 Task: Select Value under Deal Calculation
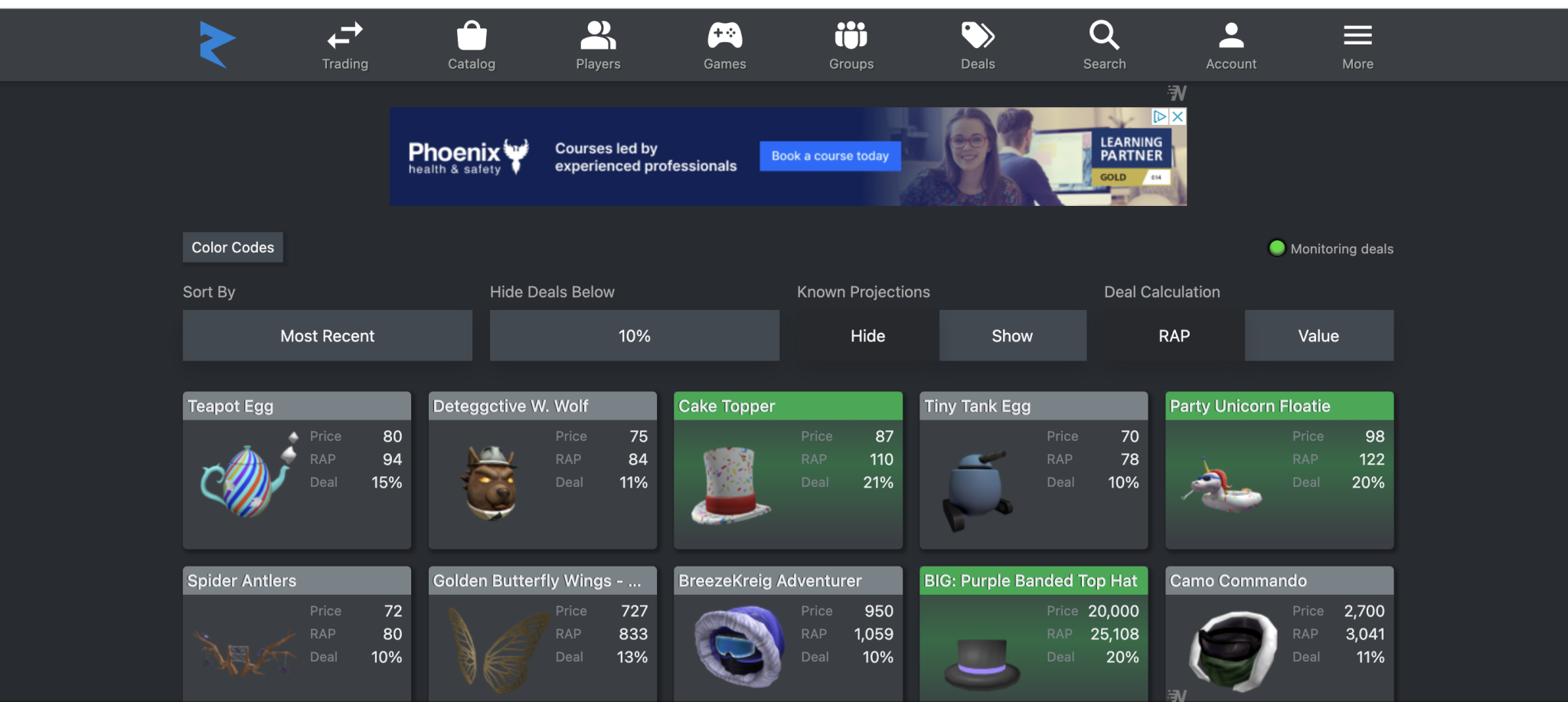pyautogui.click(x=1318, y=335)
